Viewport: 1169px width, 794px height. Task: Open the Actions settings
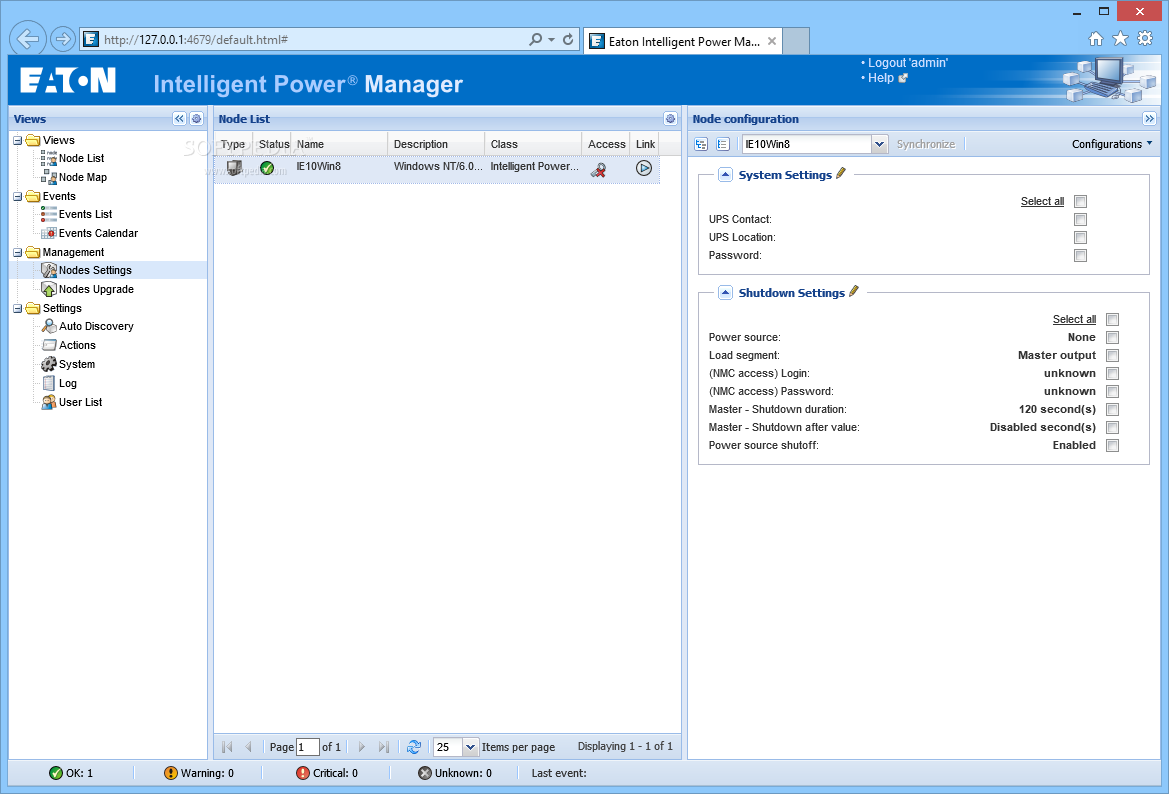[x=77, y=345]
